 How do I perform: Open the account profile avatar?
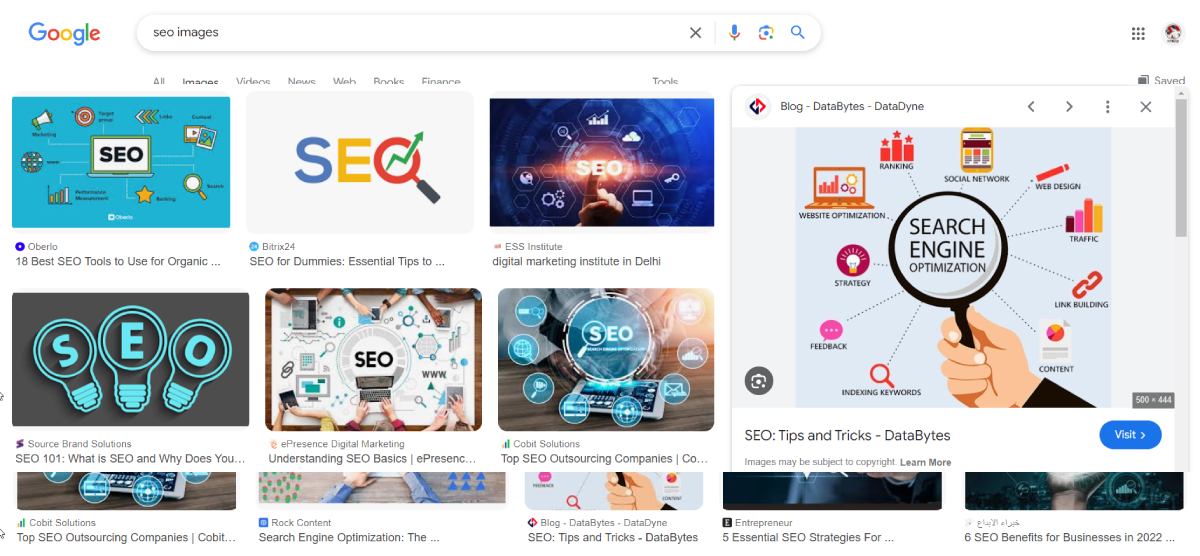1173,33
